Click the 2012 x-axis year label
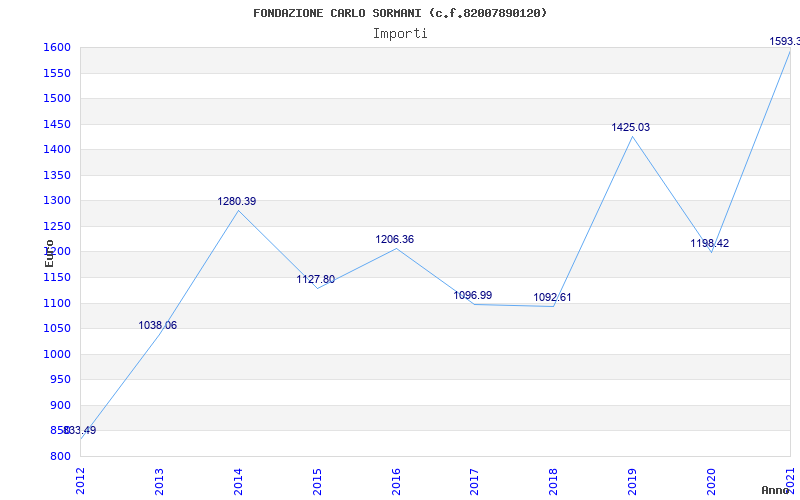800x500 pixels. click(80, 481)
